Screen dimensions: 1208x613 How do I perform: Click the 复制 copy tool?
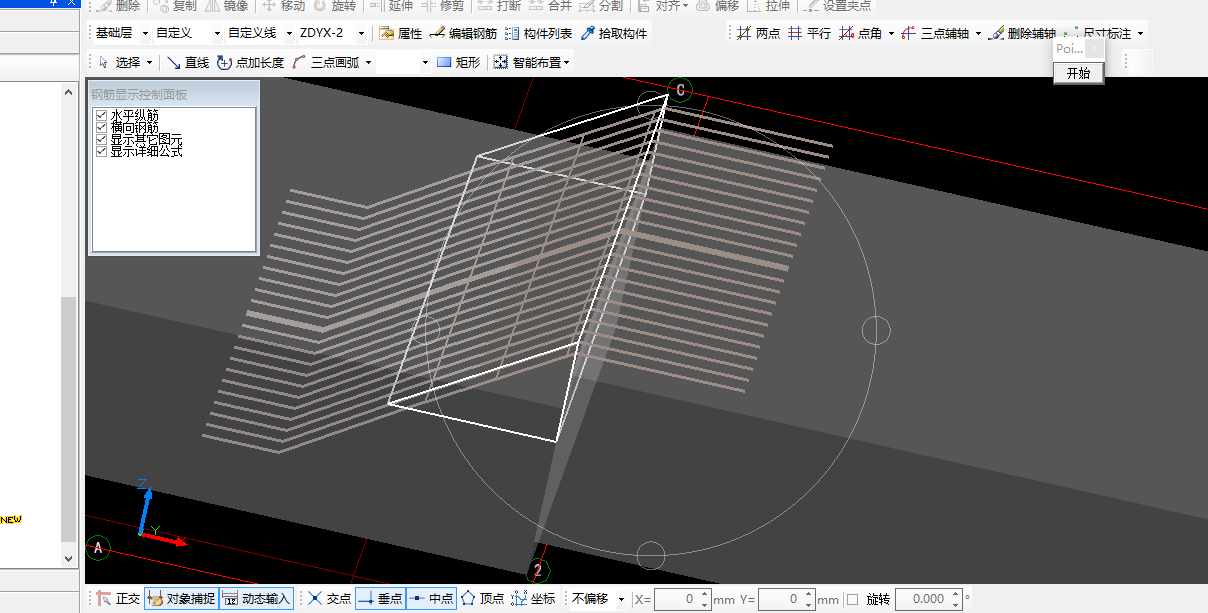point(175,5)
